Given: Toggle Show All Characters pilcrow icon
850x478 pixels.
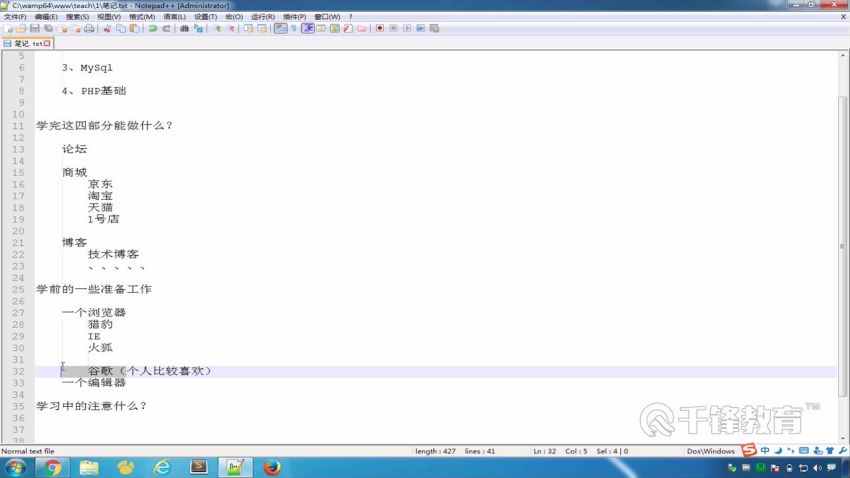Looking at the screenshot, I should [294, 28].
